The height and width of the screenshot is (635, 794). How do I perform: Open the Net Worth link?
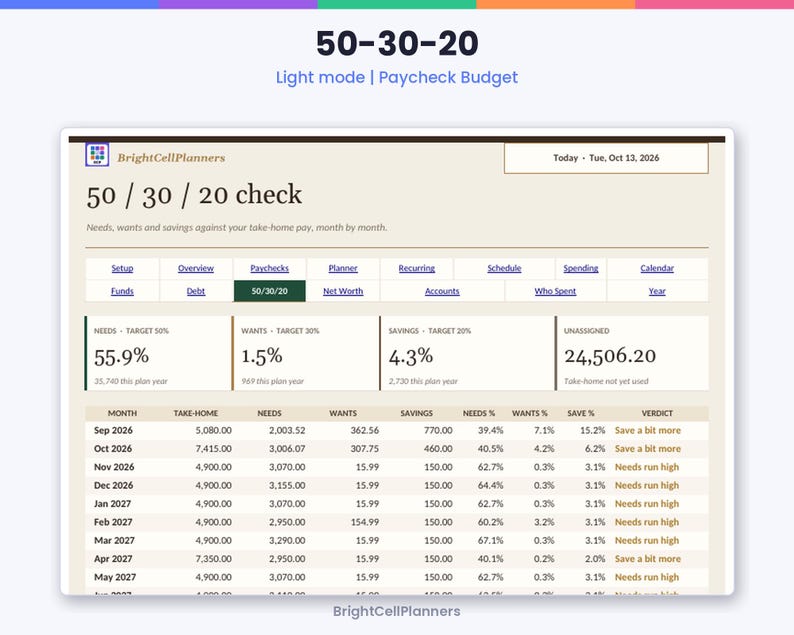343,291
